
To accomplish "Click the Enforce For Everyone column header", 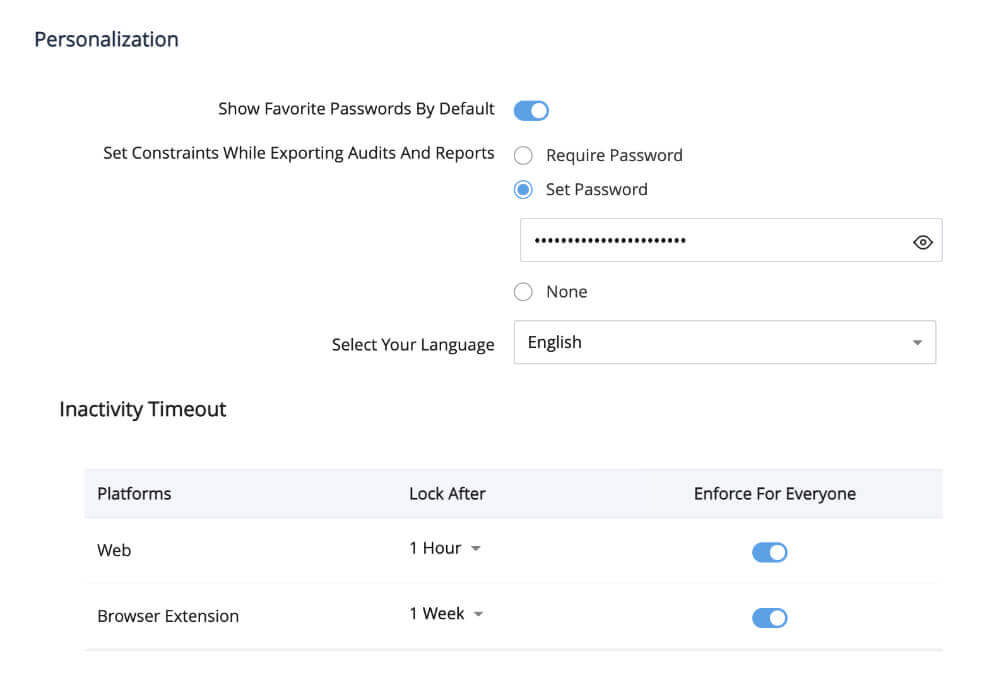I will coord(775,493).
